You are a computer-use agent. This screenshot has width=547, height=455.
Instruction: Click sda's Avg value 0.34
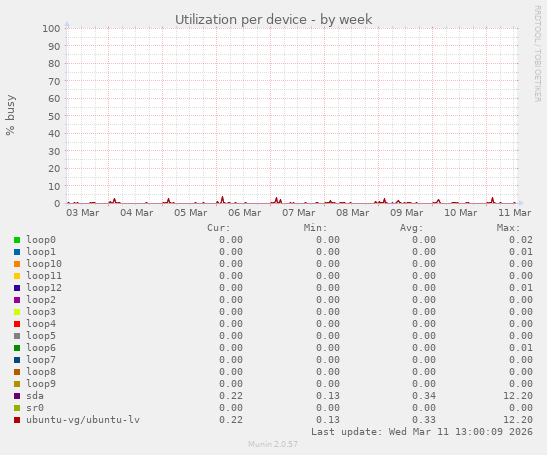pos(424,396)
